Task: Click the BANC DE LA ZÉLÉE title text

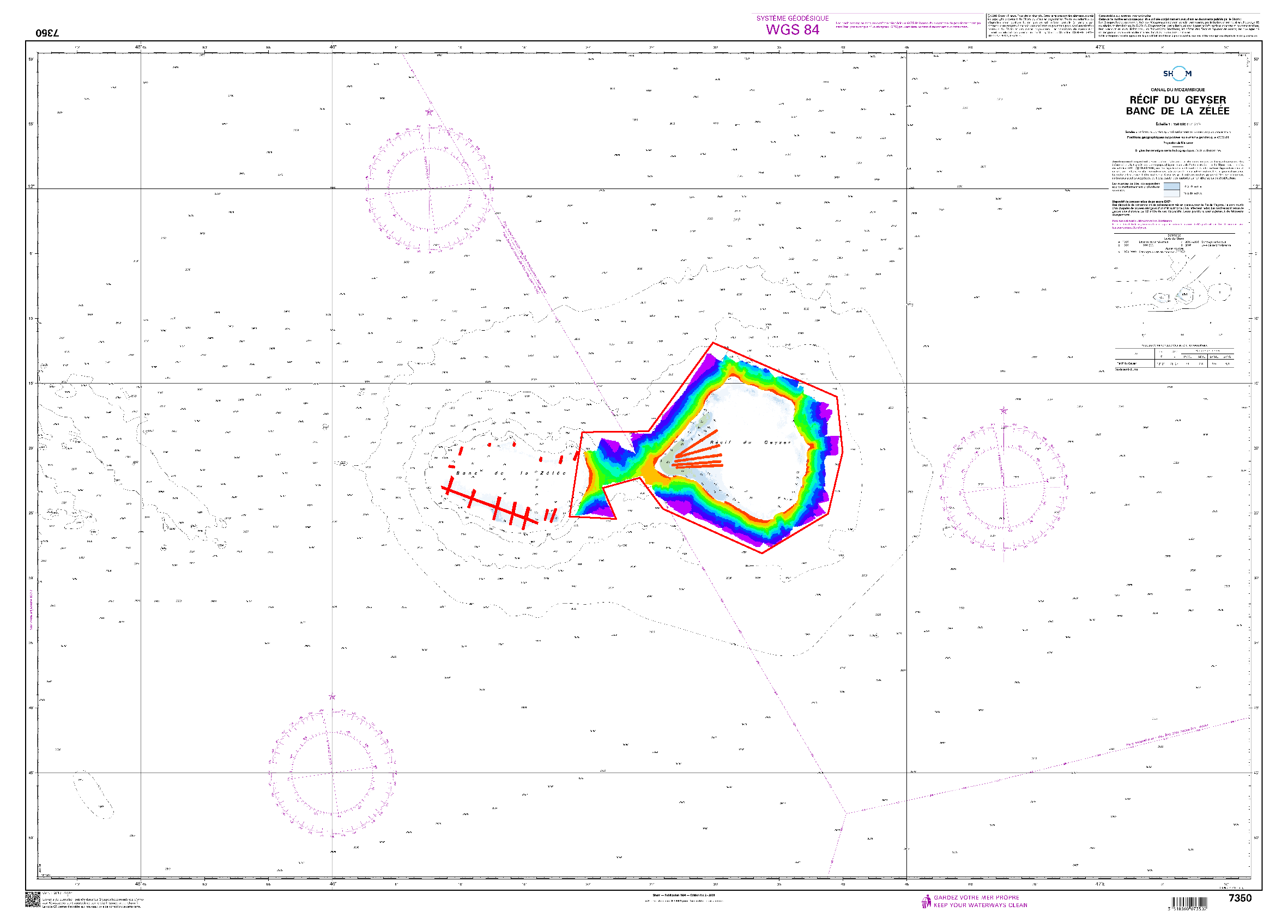Action: [1177, 111]
